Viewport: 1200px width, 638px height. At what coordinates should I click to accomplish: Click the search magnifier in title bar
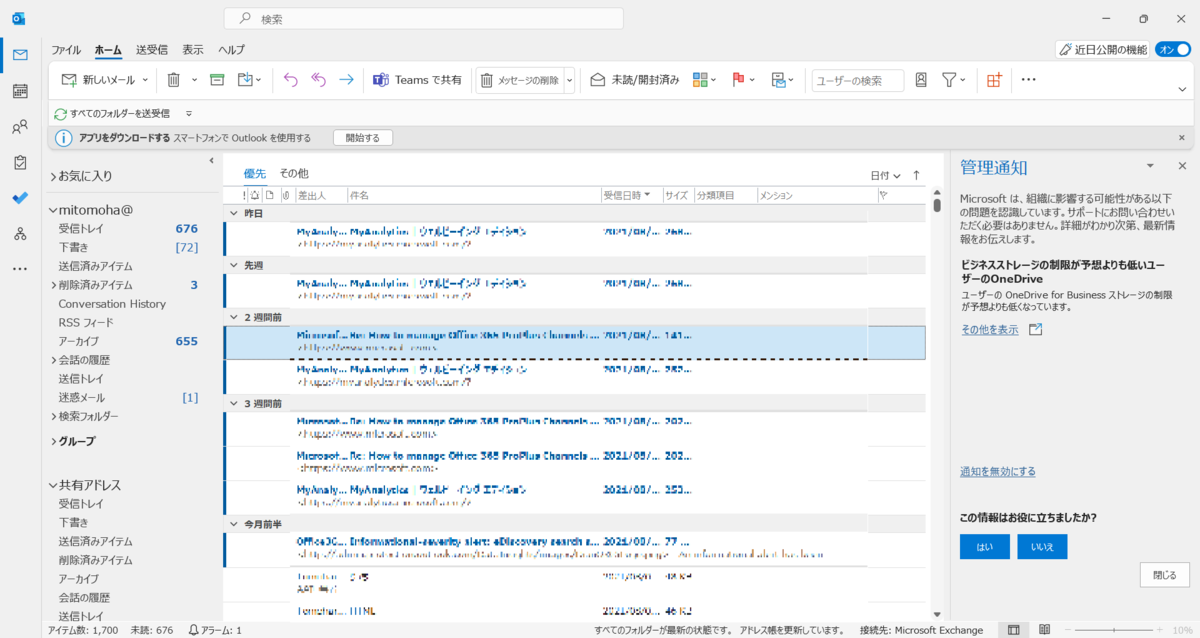click(244, 19)
